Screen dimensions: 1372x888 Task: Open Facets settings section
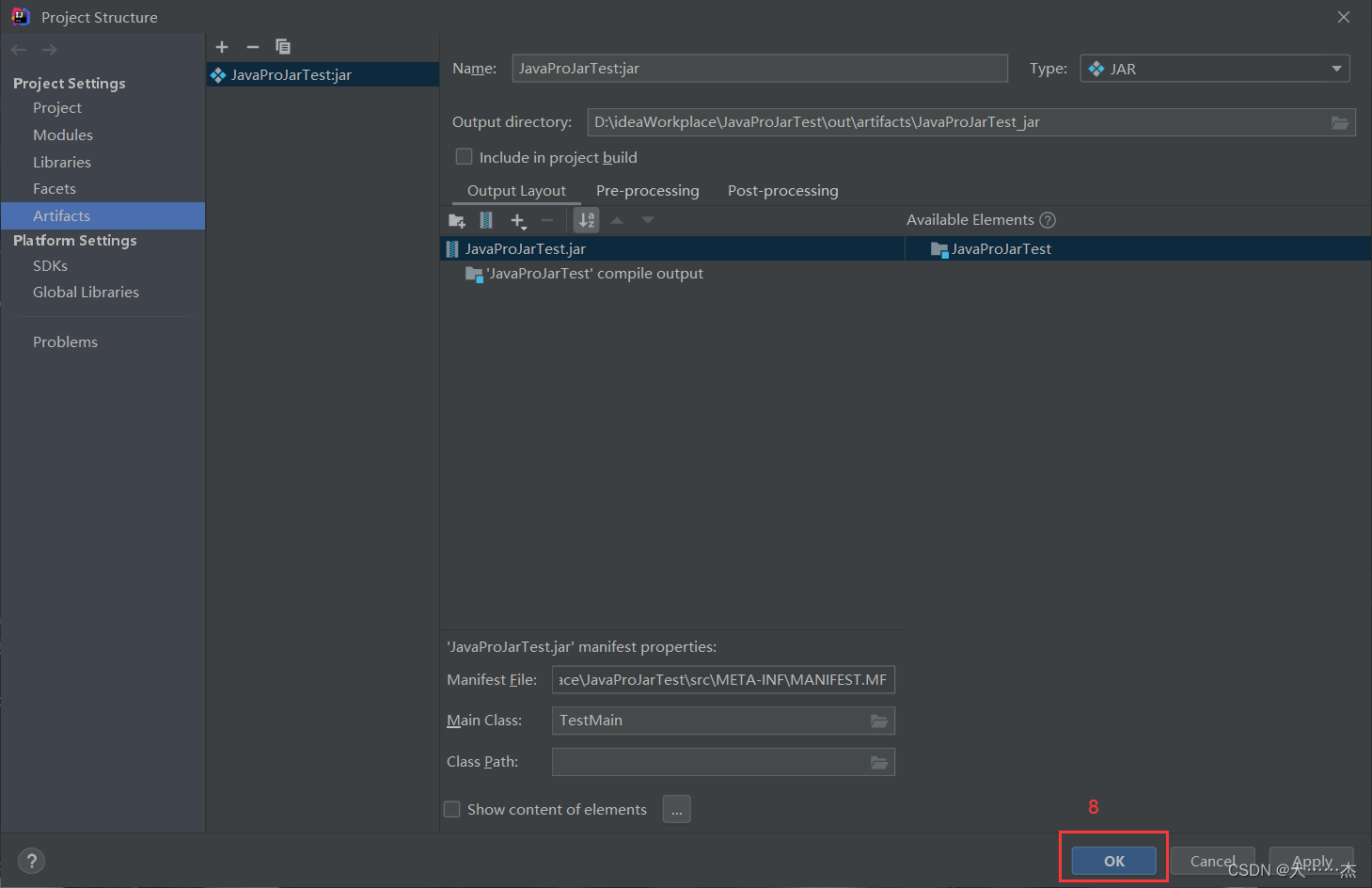click(x=55, y=189)
